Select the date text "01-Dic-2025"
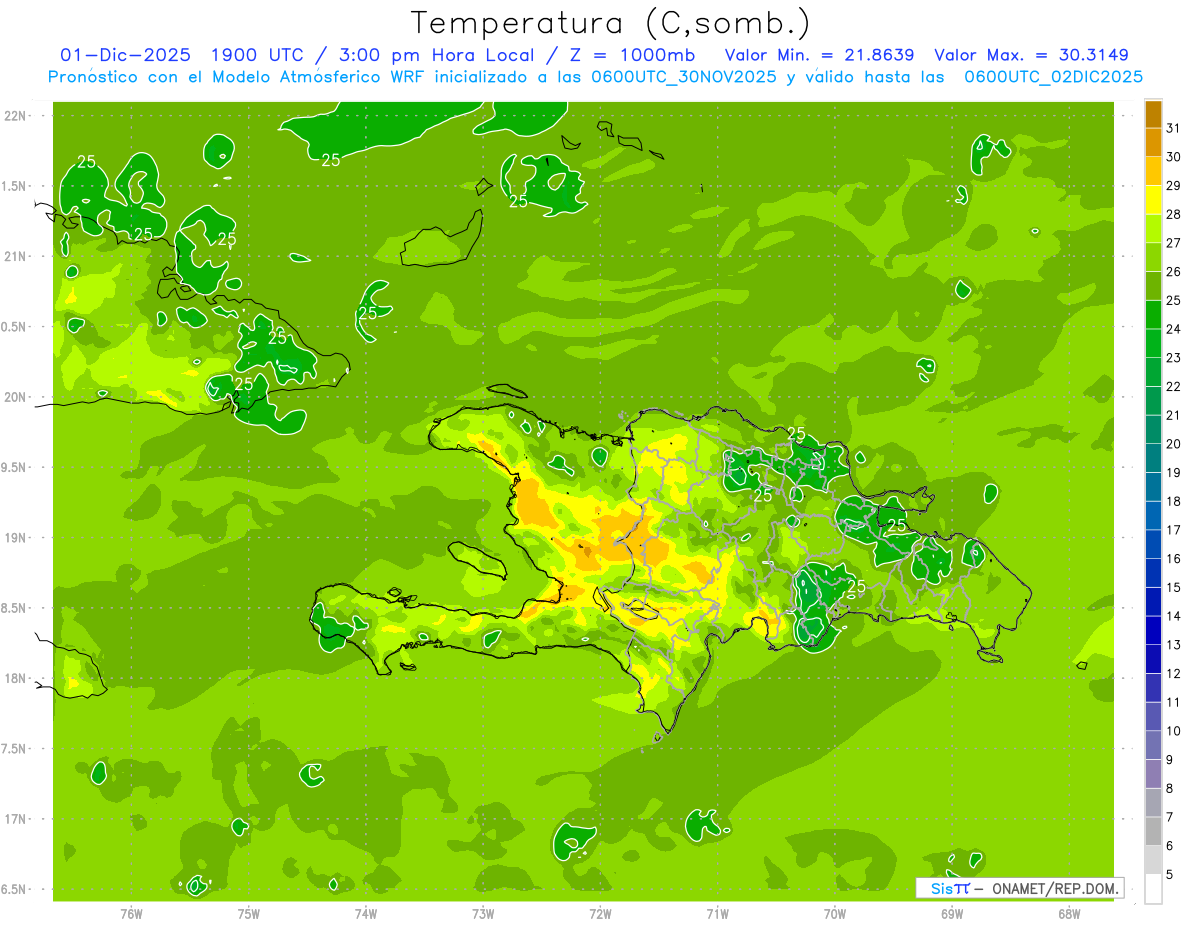Screen dimensions: 1200x927 click(127, 55)
